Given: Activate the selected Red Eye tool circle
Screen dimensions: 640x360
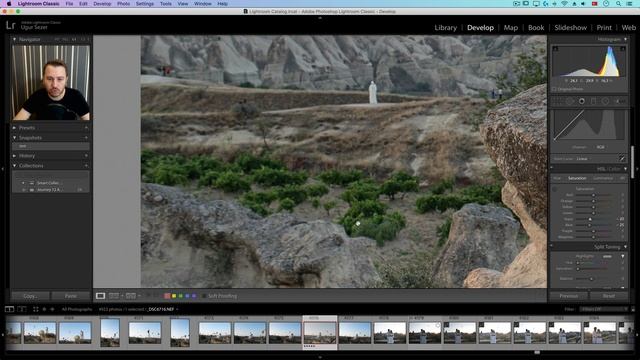Looking at the screenshot, I should click(x=582, y=101).
